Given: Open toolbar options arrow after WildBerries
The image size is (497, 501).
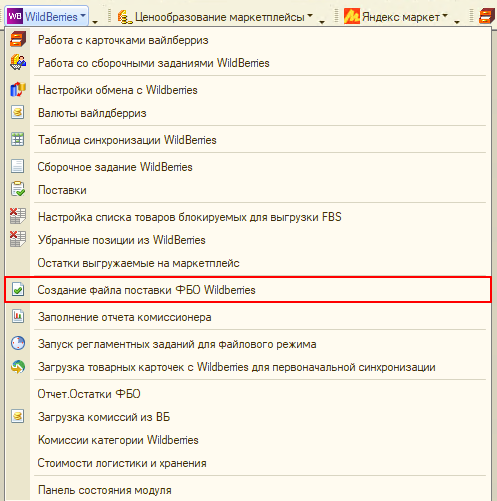Looking at the screenshot, I should click(x=95, y=21).
